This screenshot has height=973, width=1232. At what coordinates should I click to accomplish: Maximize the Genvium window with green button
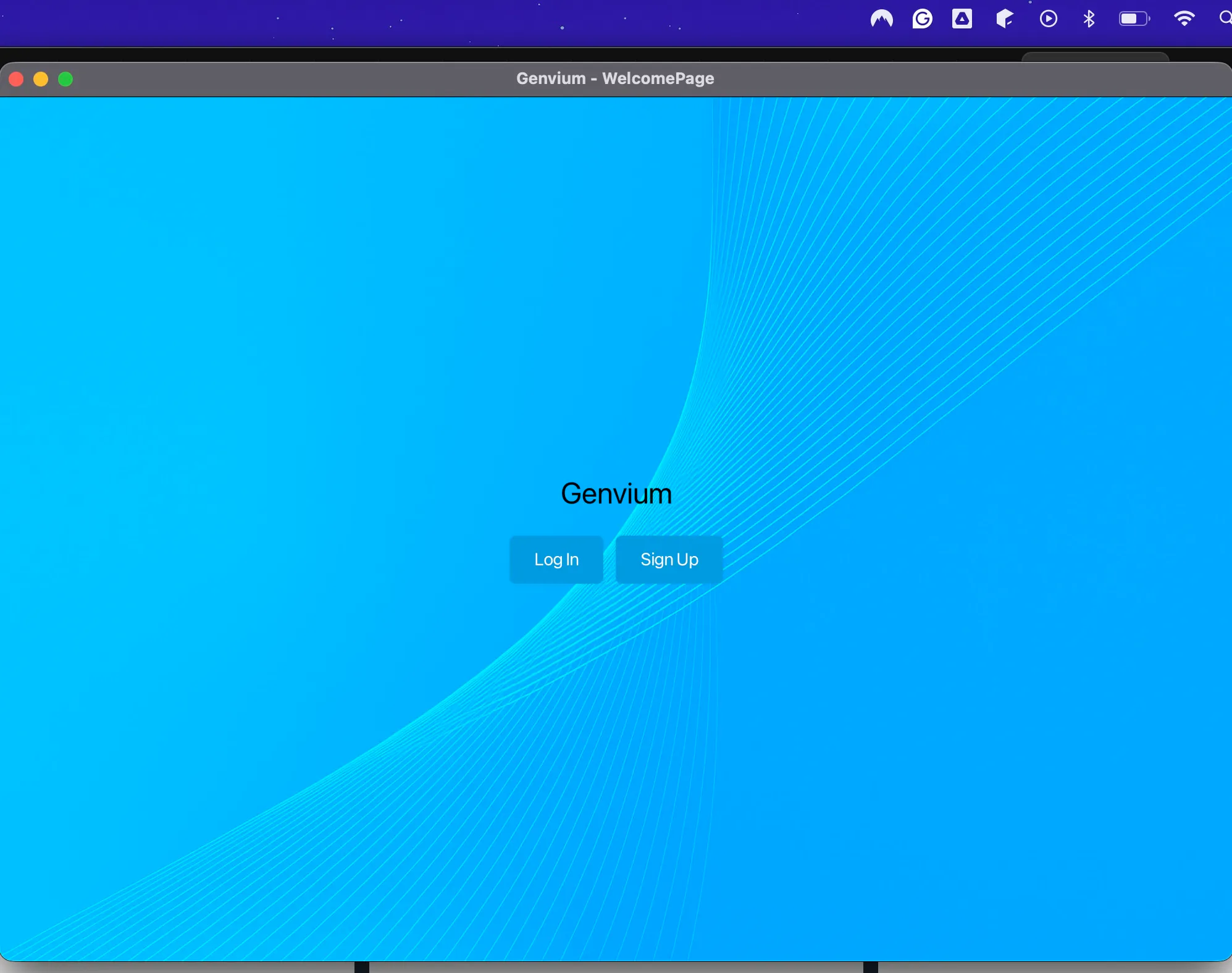[x=65, y=79]
